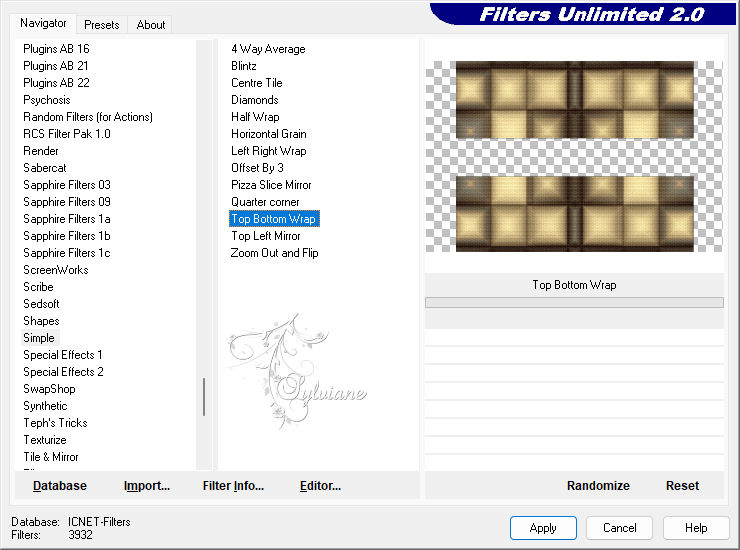Select the Sabercat filter group

(x=45, y=168)
